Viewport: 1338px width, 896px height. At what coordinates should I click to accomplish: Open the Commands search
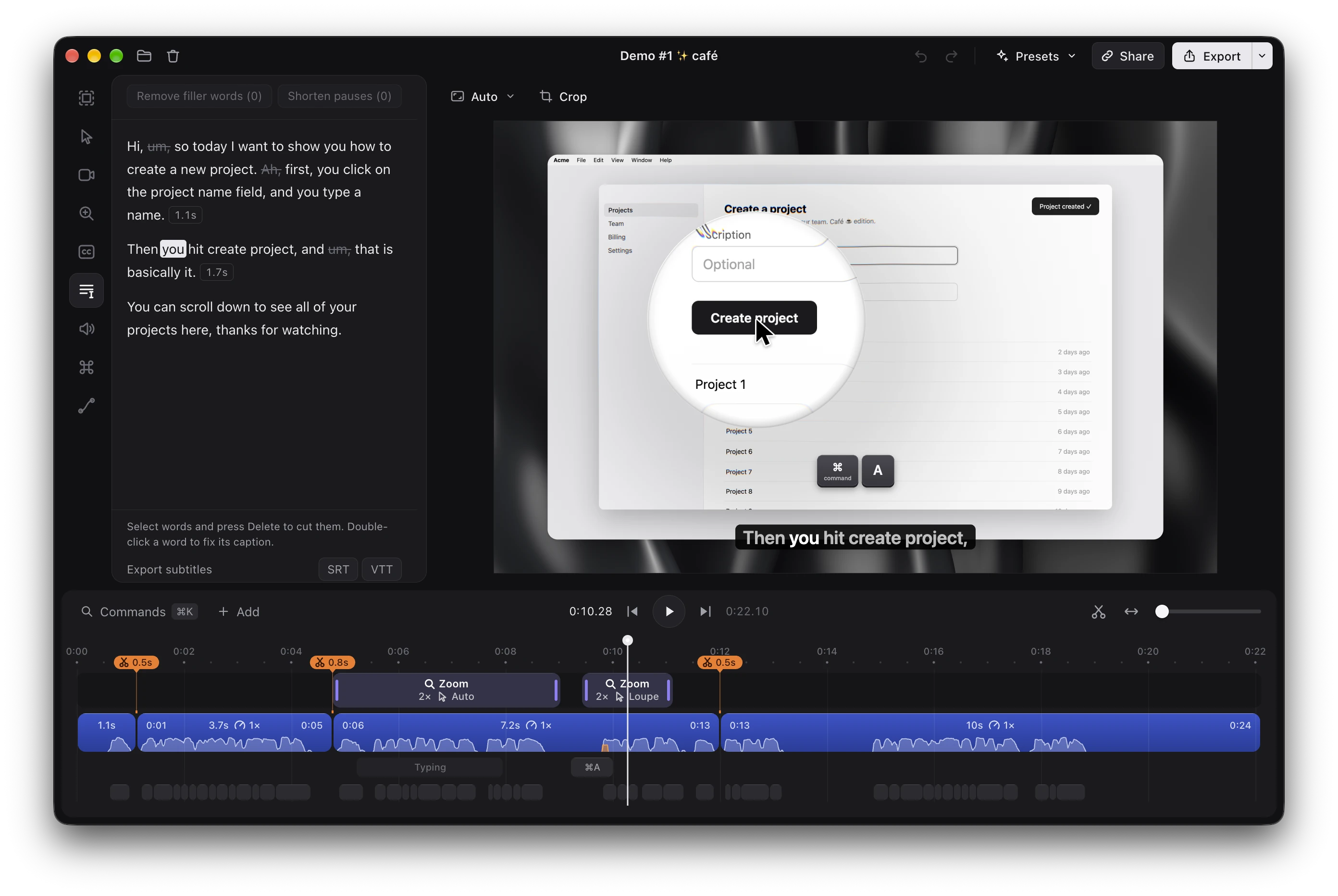[139, 611]
